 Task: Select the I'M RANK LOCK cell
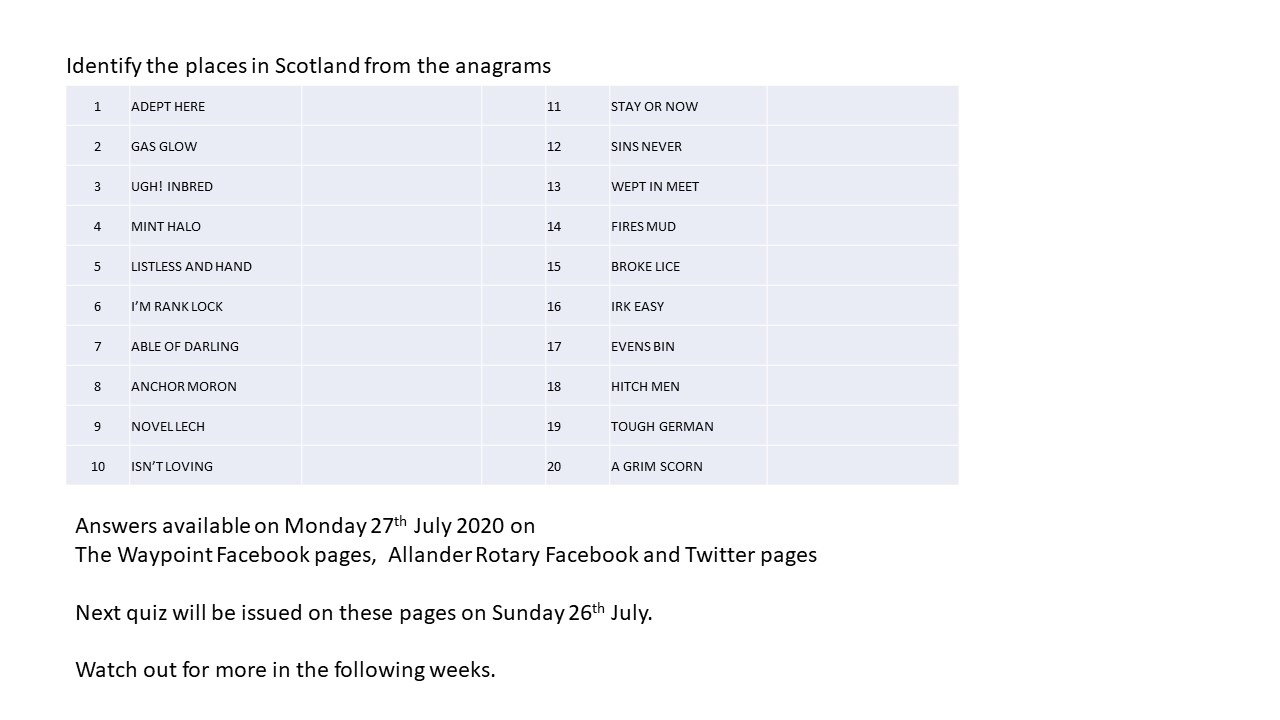tap(215, 306)
